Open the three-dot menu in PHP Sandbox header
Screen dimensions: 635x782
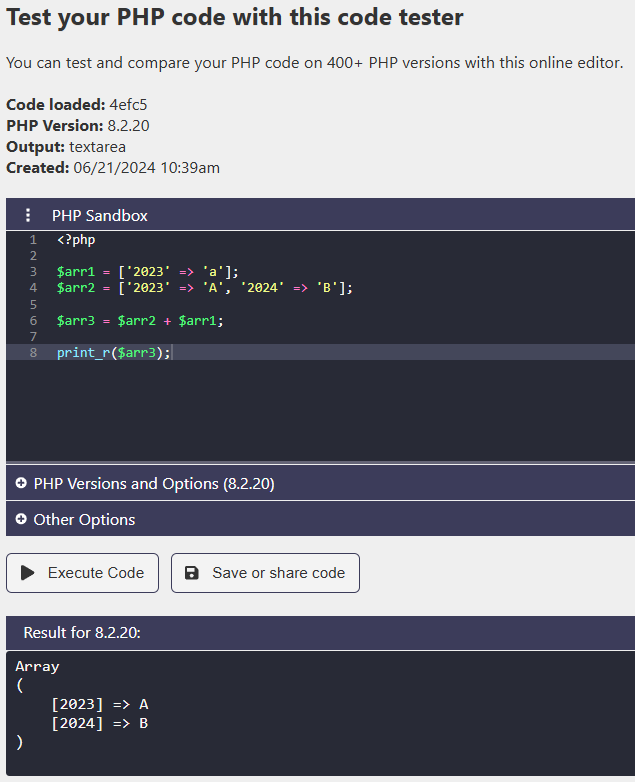[x=28, y=215]
